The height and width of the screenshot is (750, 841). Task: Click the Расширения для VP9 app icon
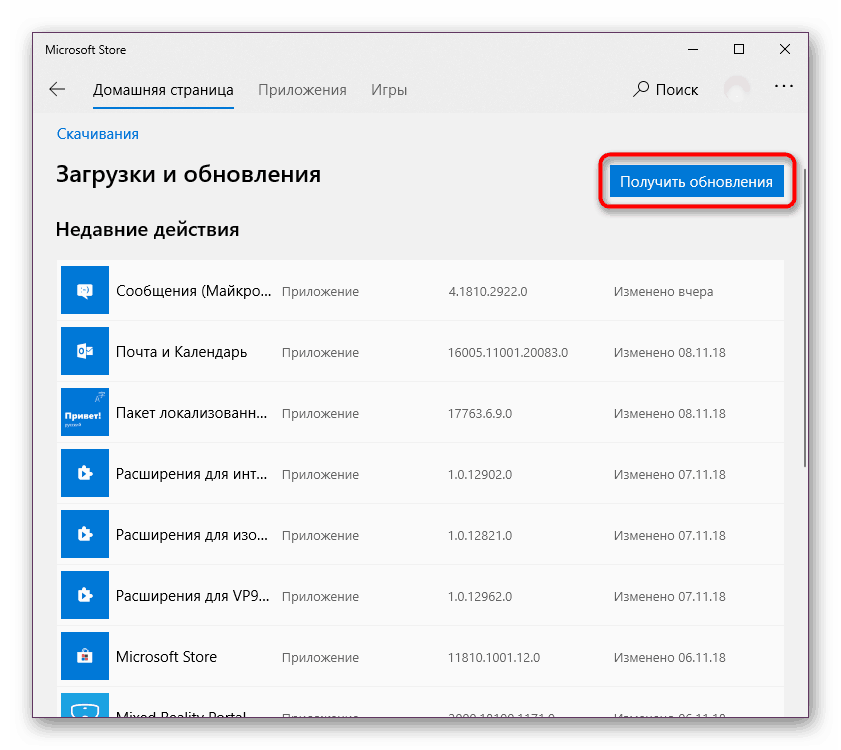point(85,595)
